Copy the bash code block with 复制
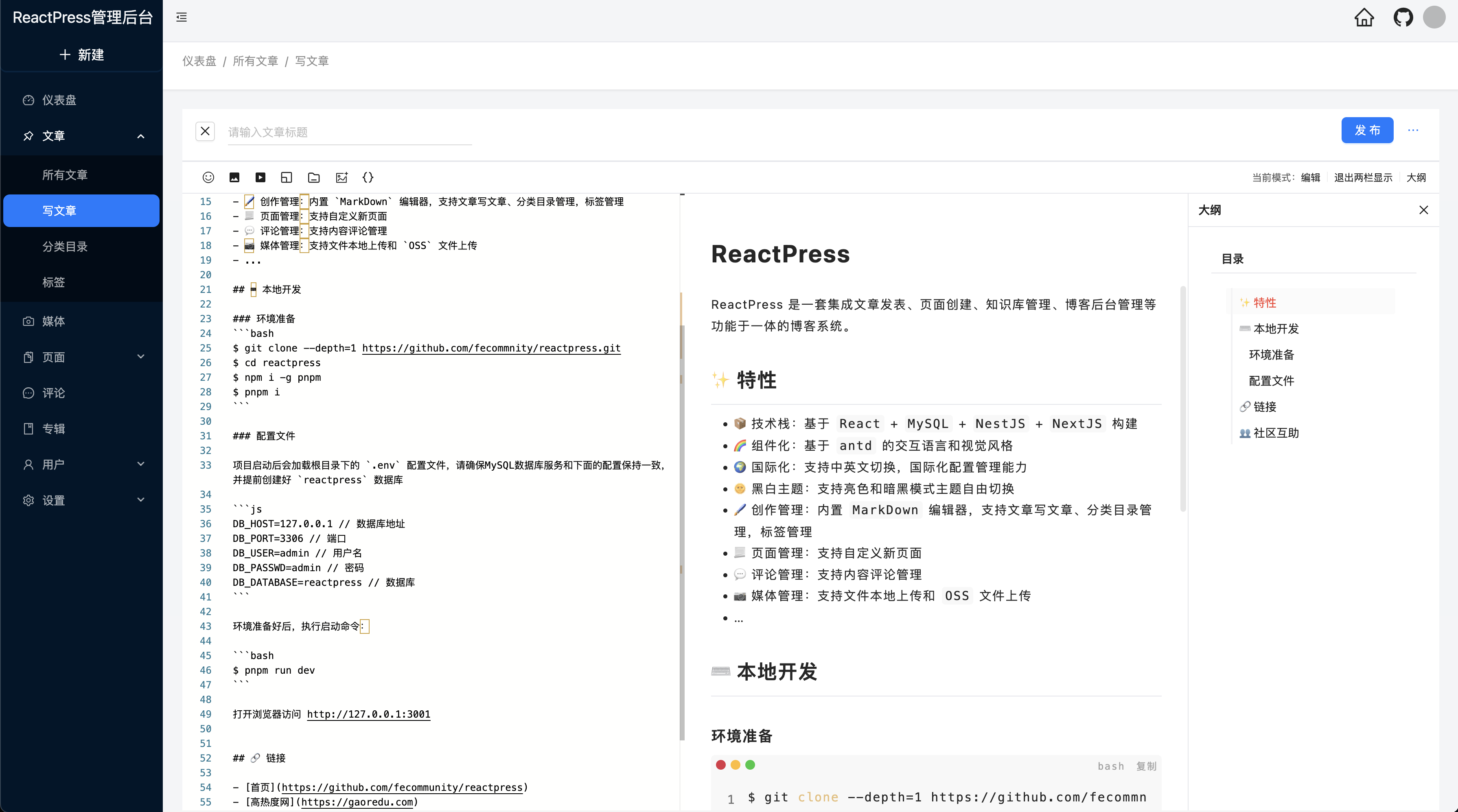Screen dimensions: 1458x812 [1146, 766]
